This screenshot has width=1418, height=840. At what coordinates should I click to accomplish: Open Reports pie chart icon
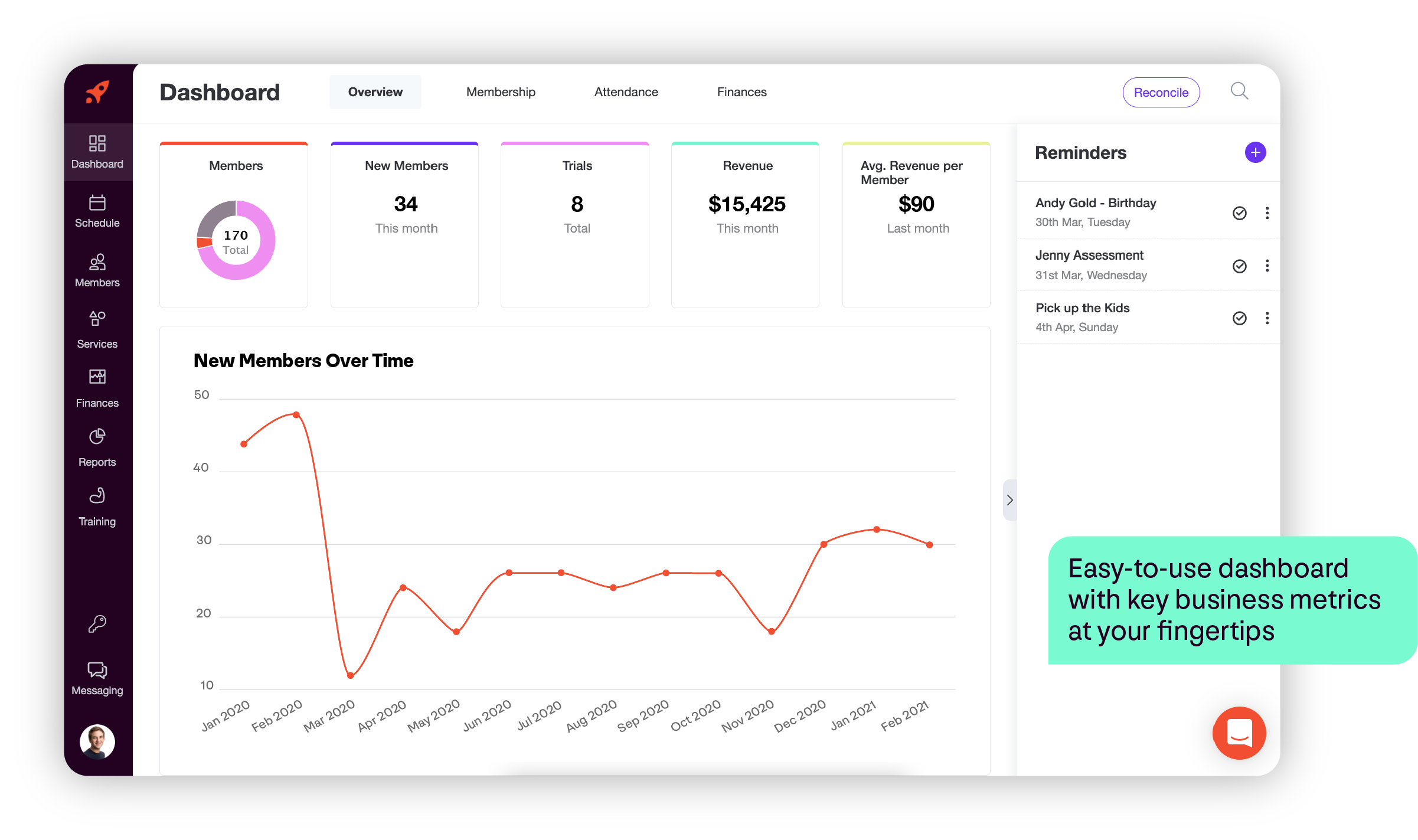tap(97, 437)
